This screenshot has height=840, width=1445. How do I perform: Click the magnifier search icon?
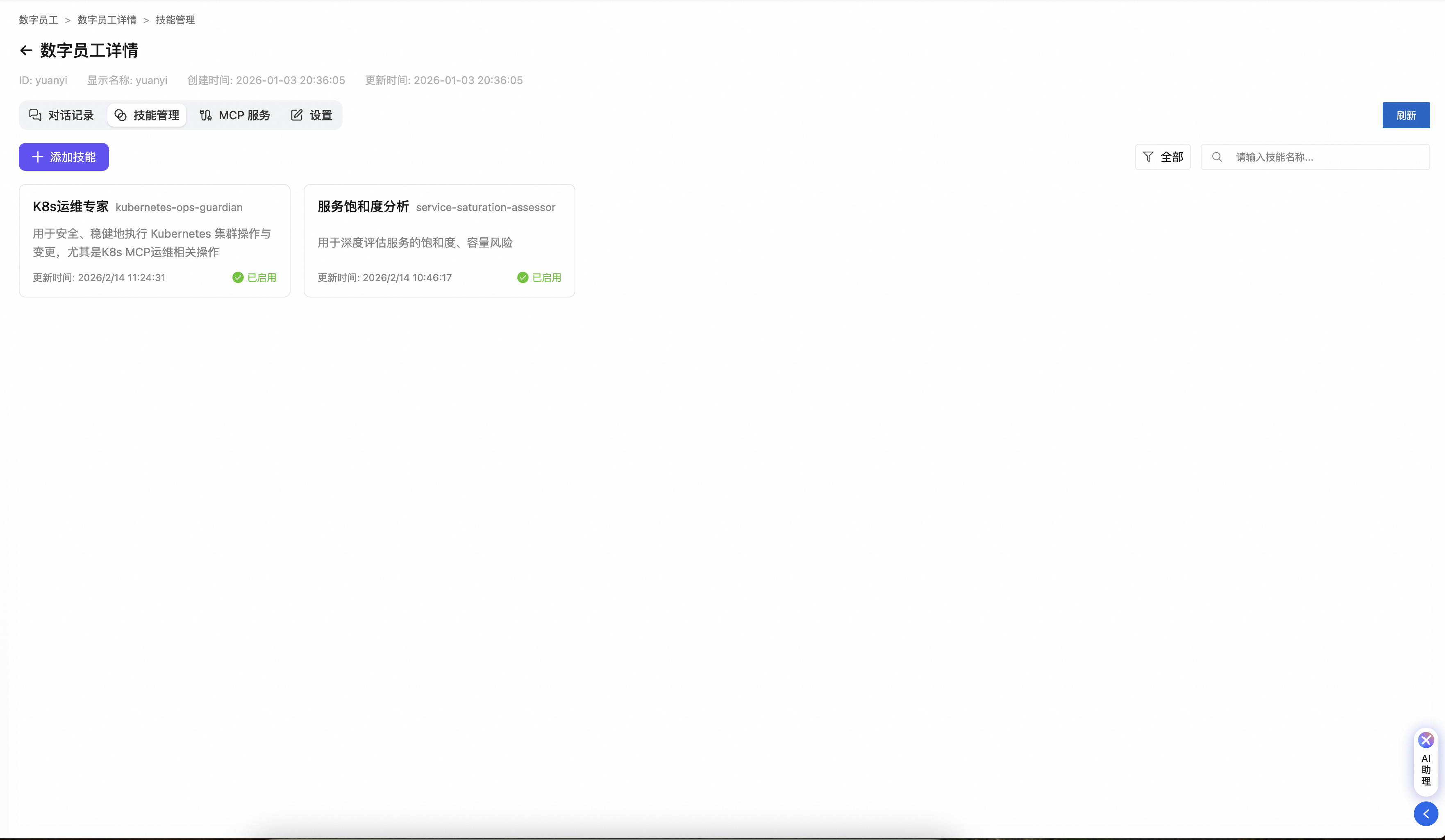tap(1217, 157)
